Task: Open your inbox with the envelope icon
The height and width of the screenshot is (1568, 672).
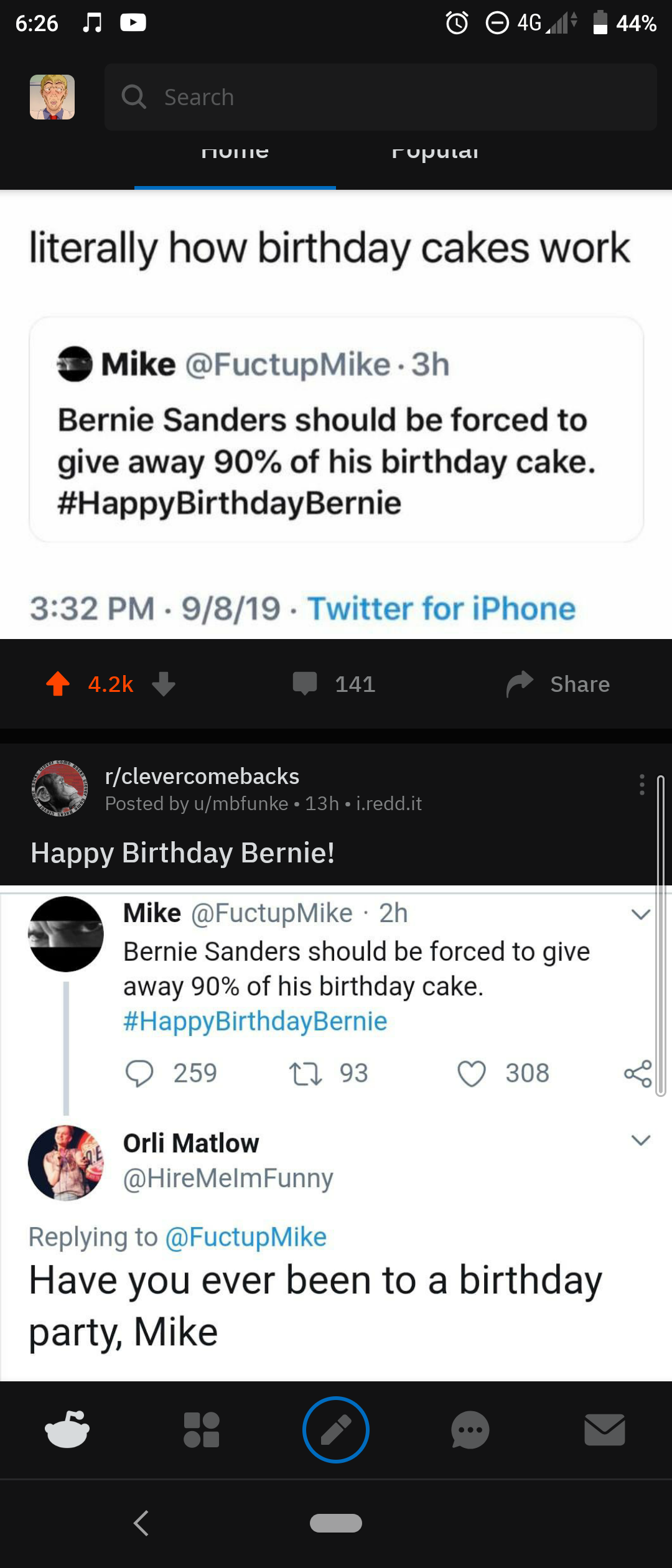Action: point(605,1429)
